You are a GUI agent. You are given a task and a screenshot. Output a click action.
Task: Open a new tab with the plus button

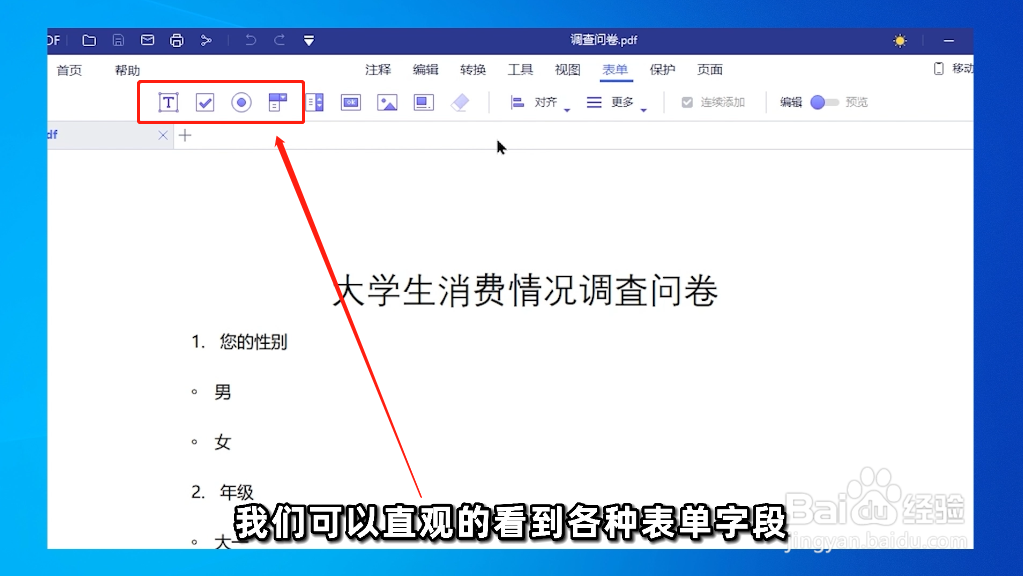point(184,135)
